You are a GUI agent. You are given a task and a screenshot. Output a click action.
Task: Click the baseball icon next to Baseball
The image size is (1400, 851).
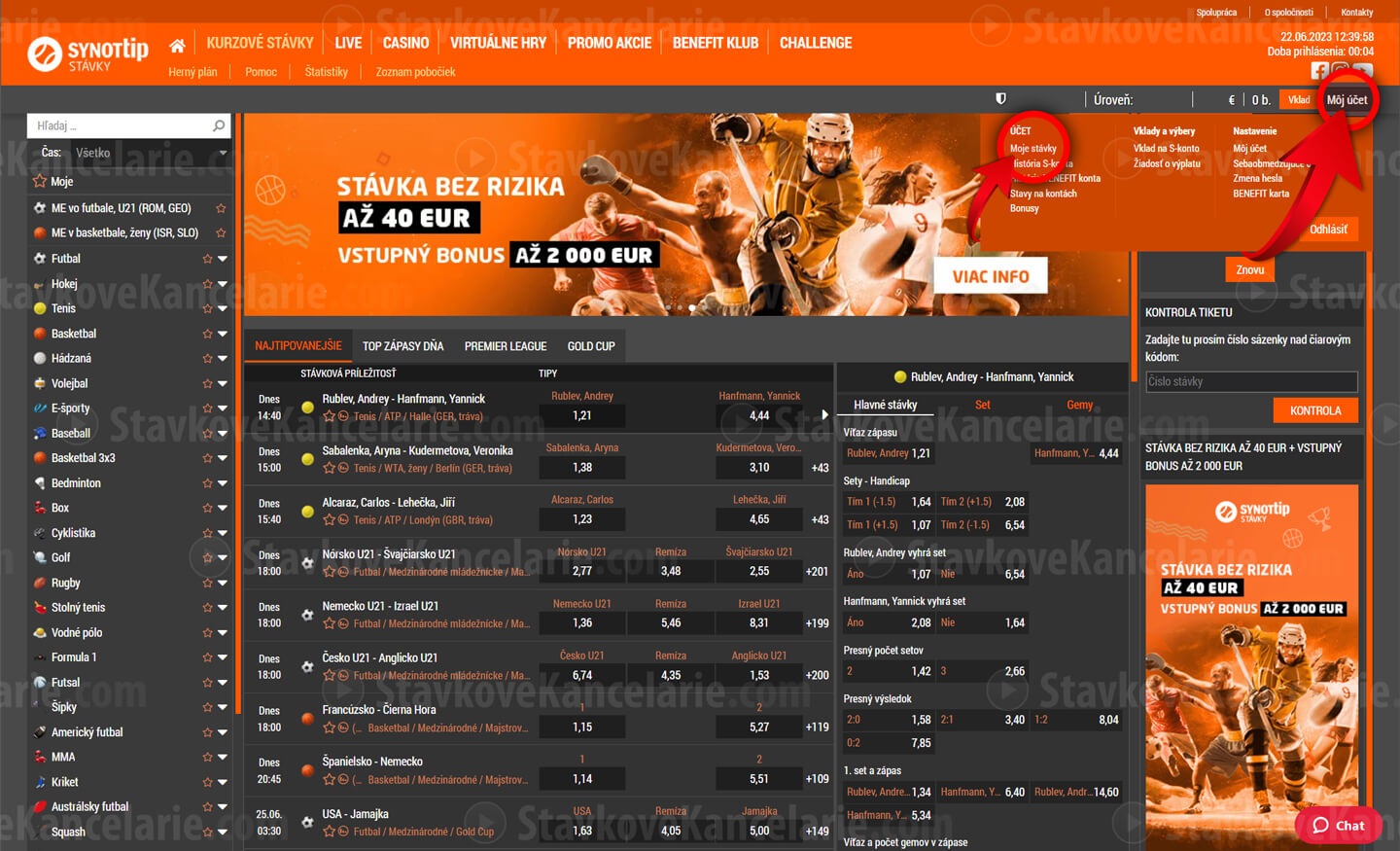(x=40, y=433)
